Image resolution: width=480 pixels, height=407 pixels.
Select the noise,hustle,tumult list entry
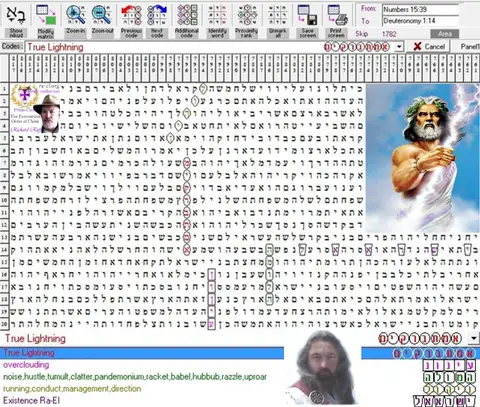pyautogui.click(x=135, y=377)
